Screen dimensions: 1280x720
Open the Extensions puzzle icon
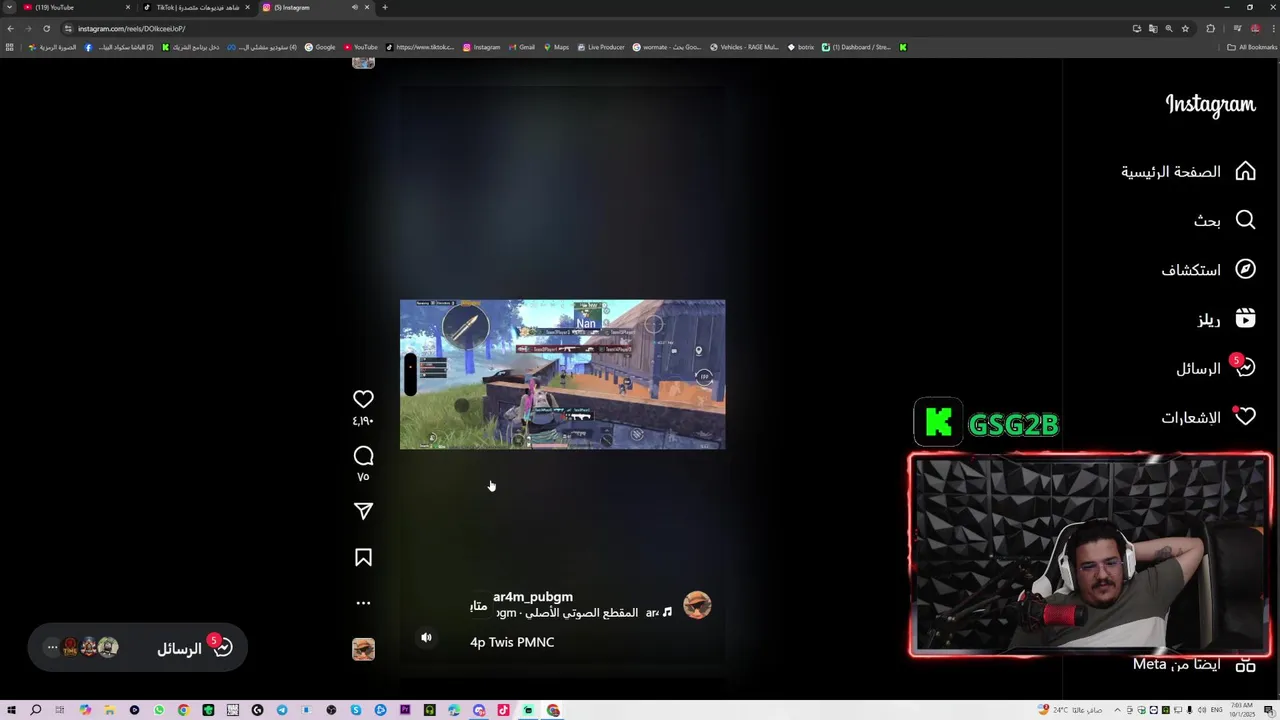1210,29
